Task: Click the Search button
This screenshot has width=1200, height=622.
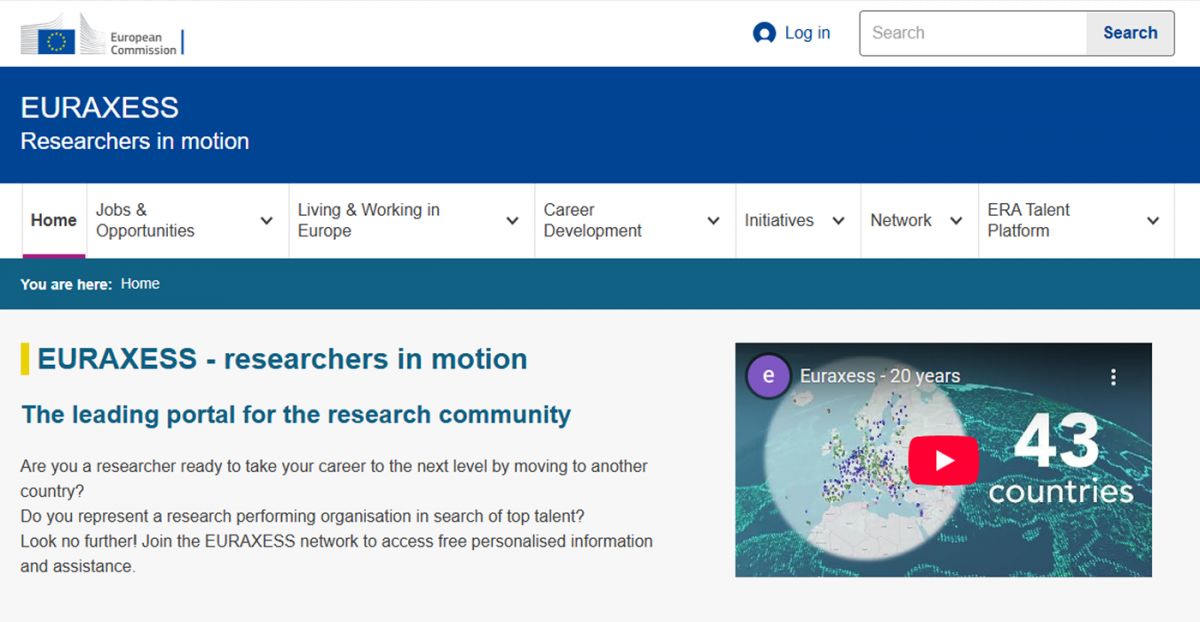Action: click(1130, 33)
